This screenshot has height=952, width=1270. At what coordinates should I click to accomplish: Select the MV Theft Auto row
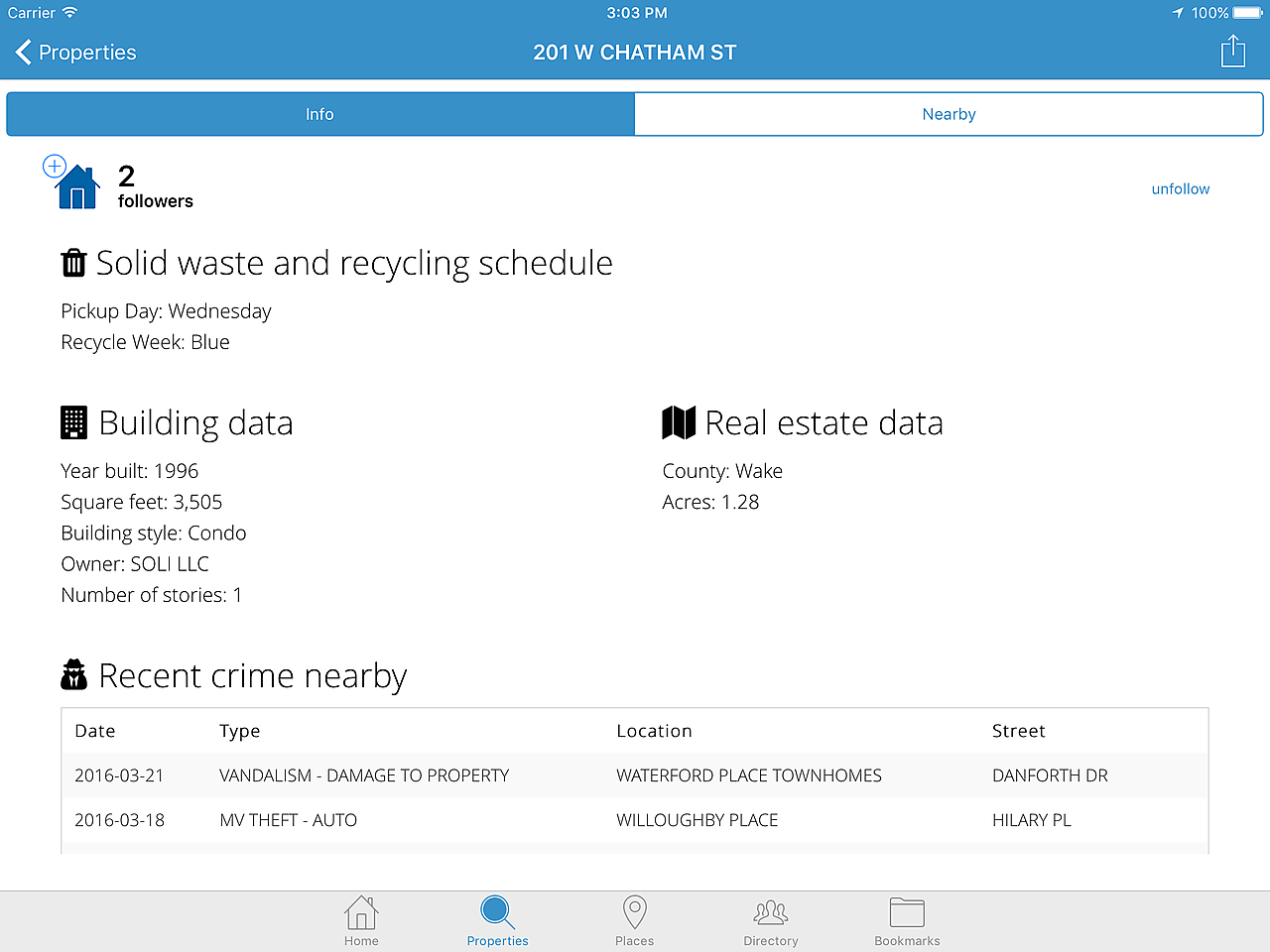(635, 820)
